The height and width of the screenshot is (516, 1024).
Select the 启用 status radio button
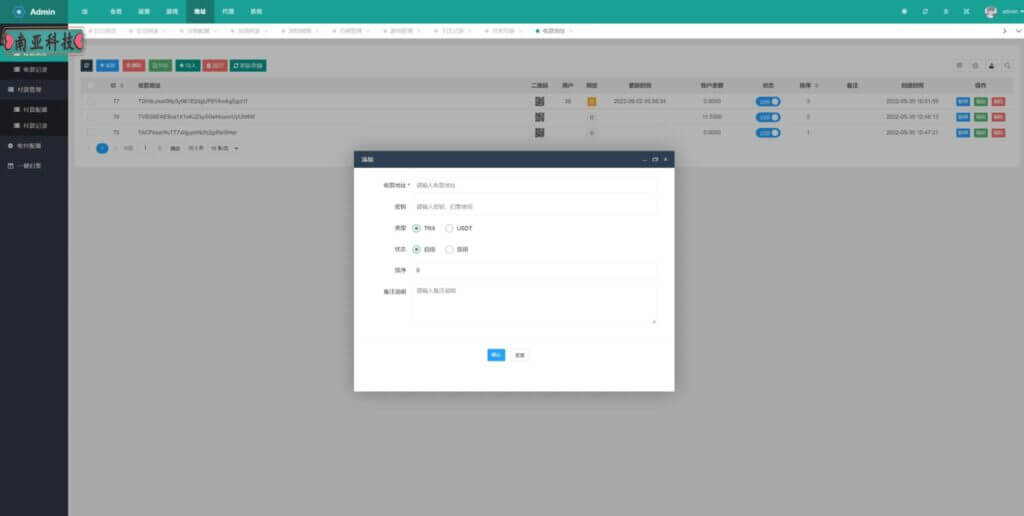click(417, 250)
